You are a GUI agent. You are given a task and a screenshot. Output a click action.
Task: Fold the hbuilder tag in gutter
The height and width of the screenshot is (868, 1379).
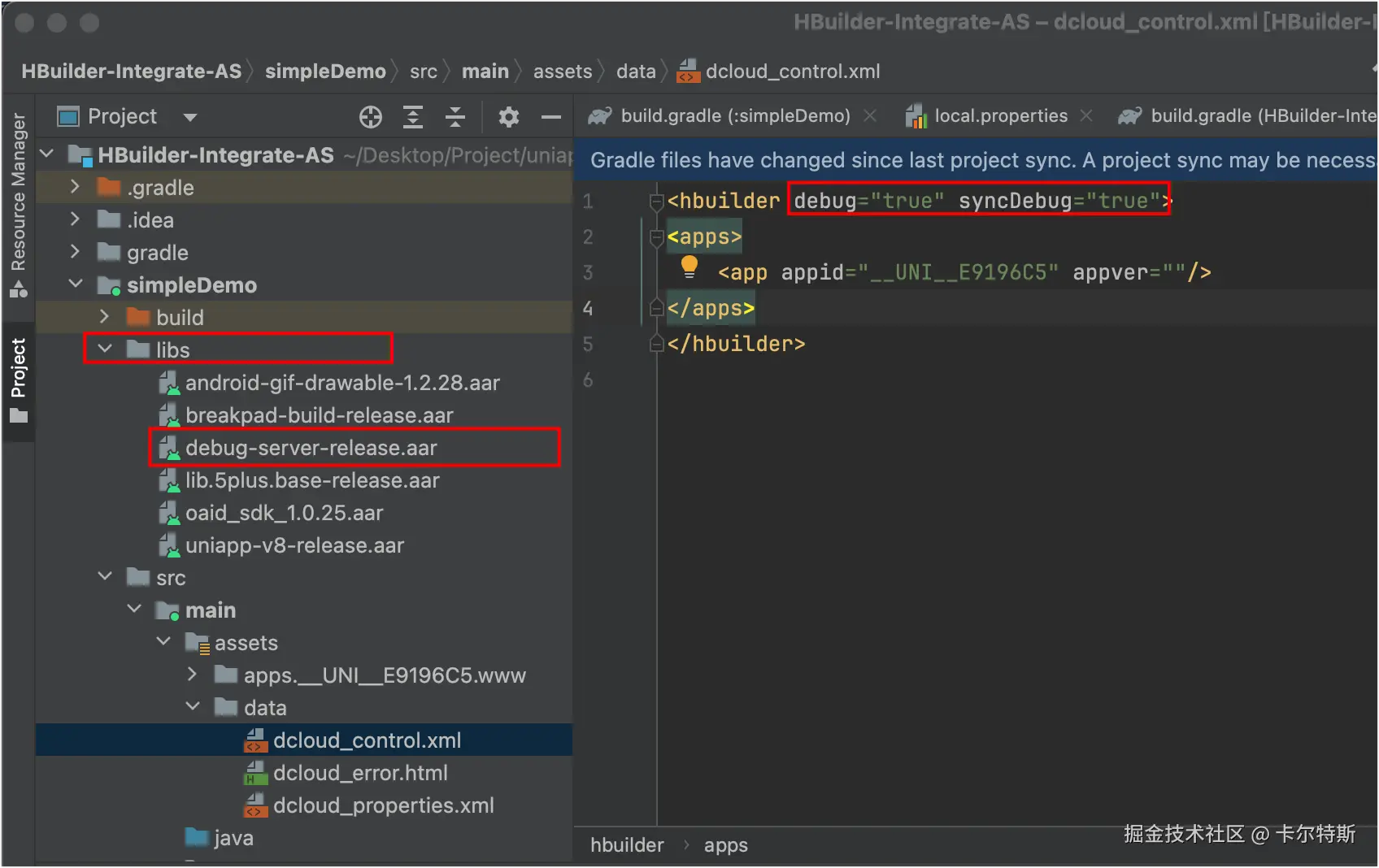pos(657,201)
